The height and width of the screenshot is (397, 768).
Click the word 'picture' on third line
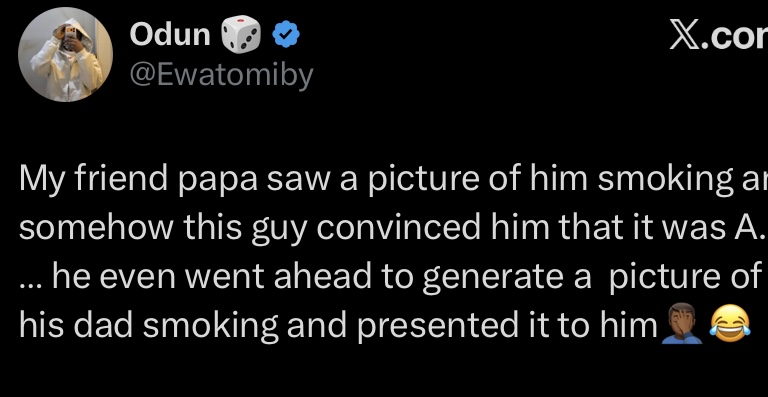(664, 277)
